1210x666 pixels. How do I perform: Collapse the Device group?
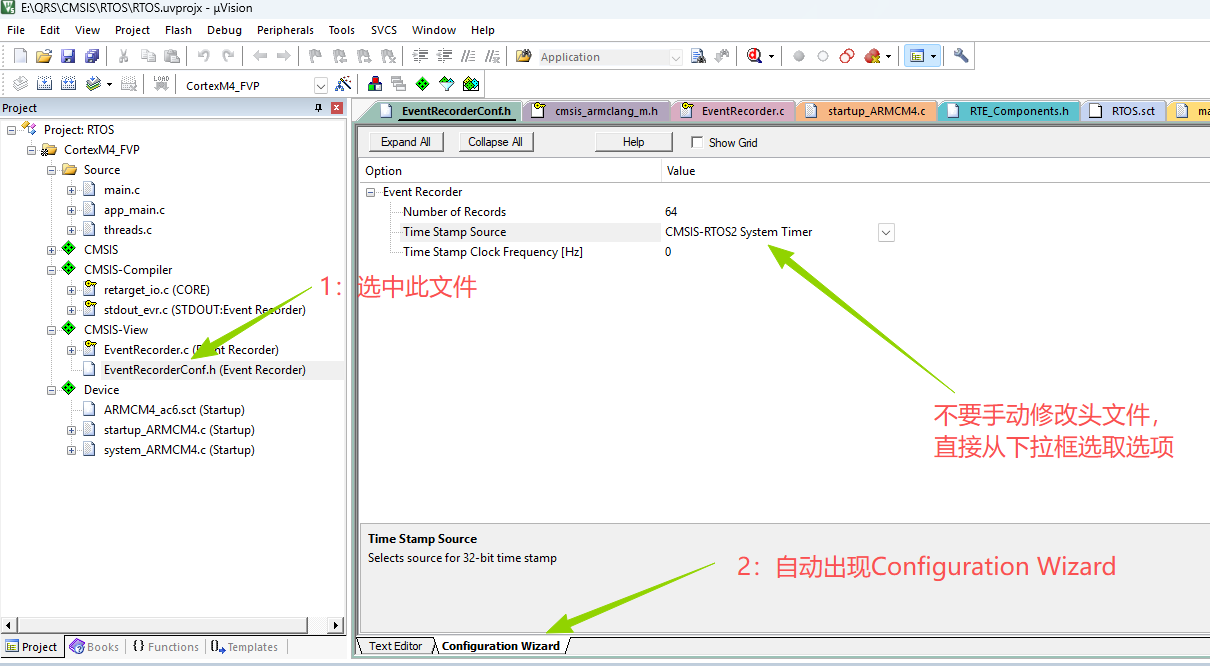click(52, 390)
